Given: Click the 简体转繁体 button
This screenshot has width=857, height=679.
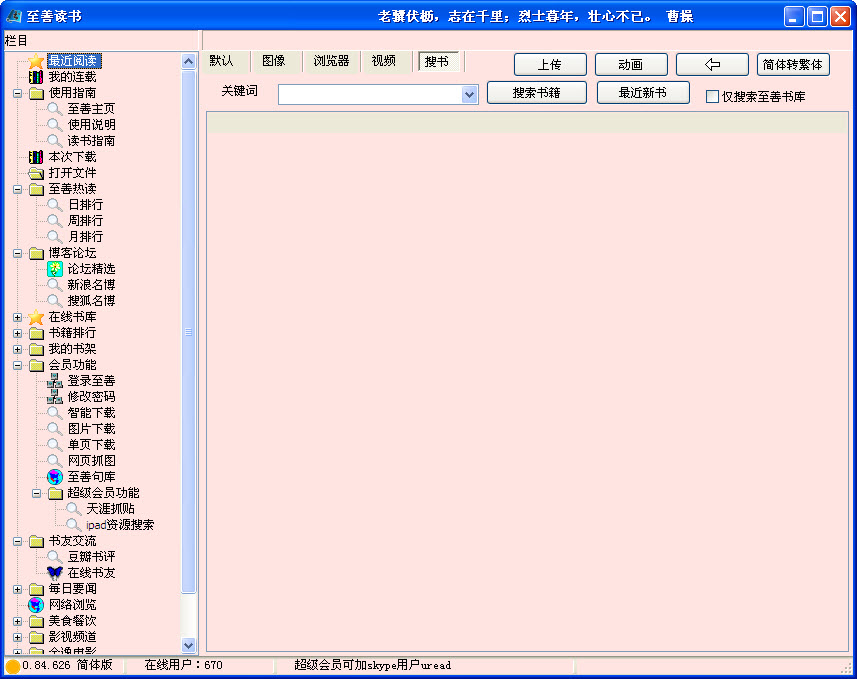Looking at the screenshot, I should 793,65.
